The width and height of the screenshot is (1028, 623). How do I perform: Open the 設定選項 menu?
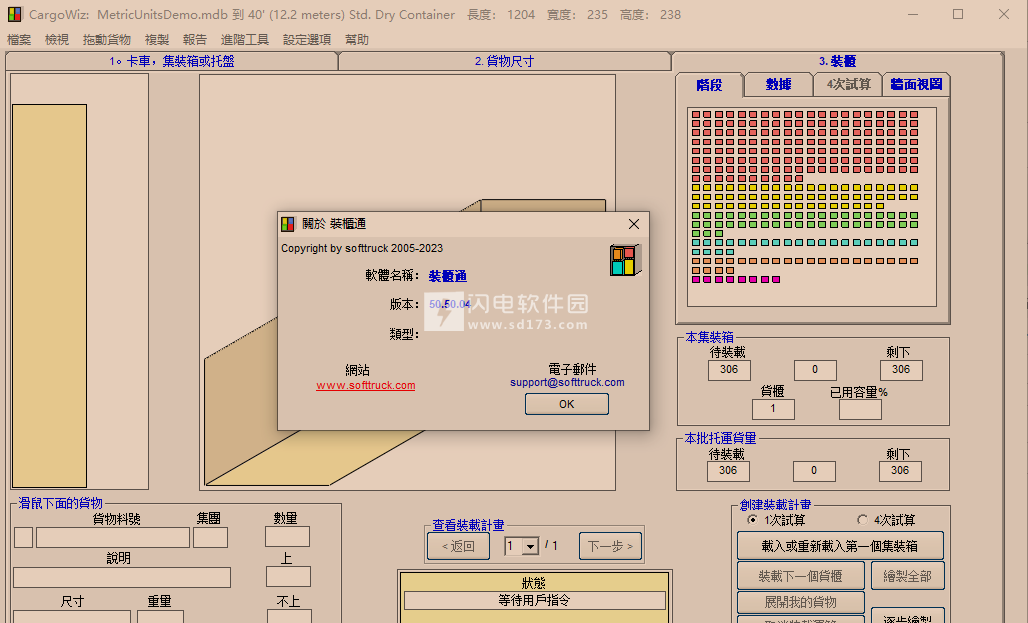pos(307,40)
